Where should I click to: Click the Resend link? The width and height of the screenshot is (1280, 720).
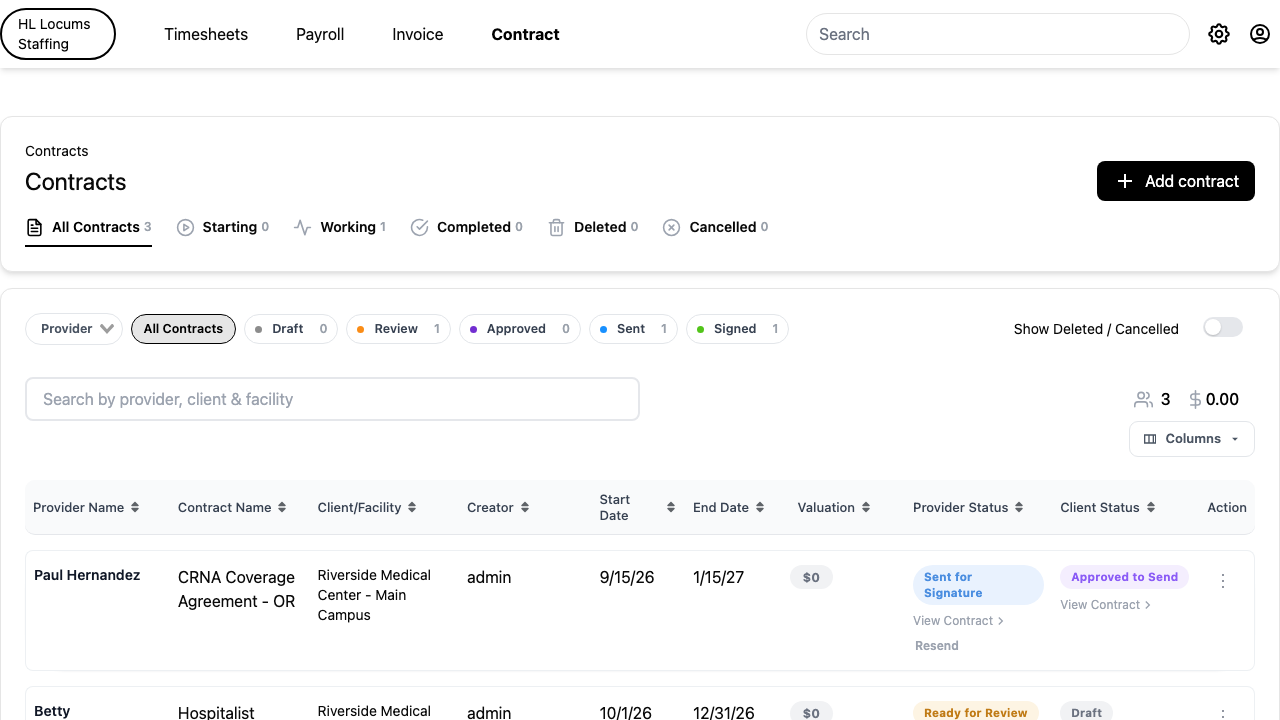(937, 646)
